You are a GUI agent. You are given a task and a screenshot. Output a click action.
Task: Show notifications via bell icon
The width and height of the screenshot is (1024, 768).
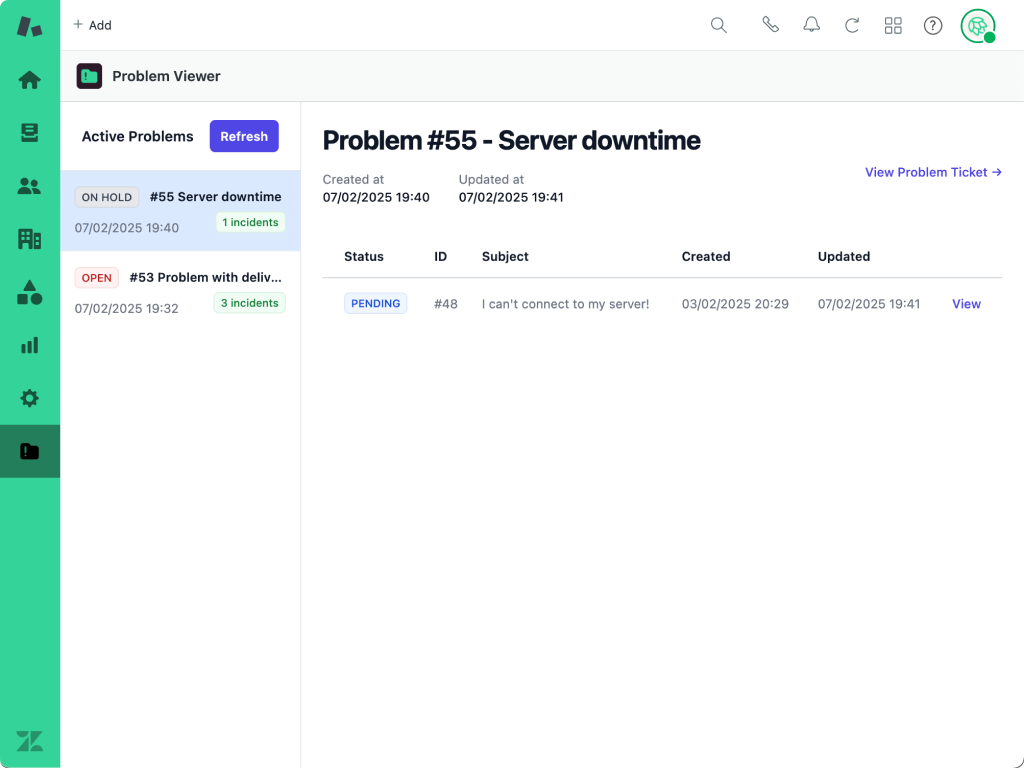812,25
